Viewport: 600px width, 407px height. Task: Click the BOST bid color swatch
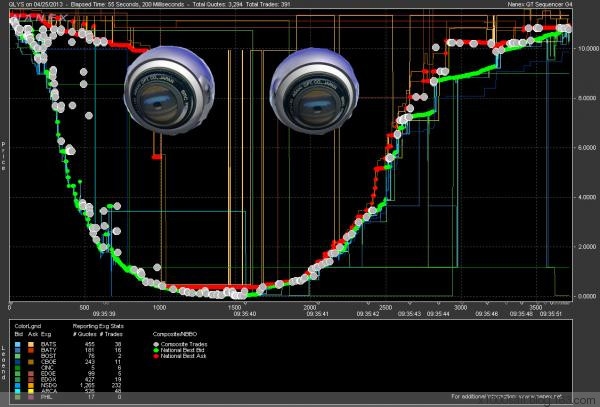18,356
